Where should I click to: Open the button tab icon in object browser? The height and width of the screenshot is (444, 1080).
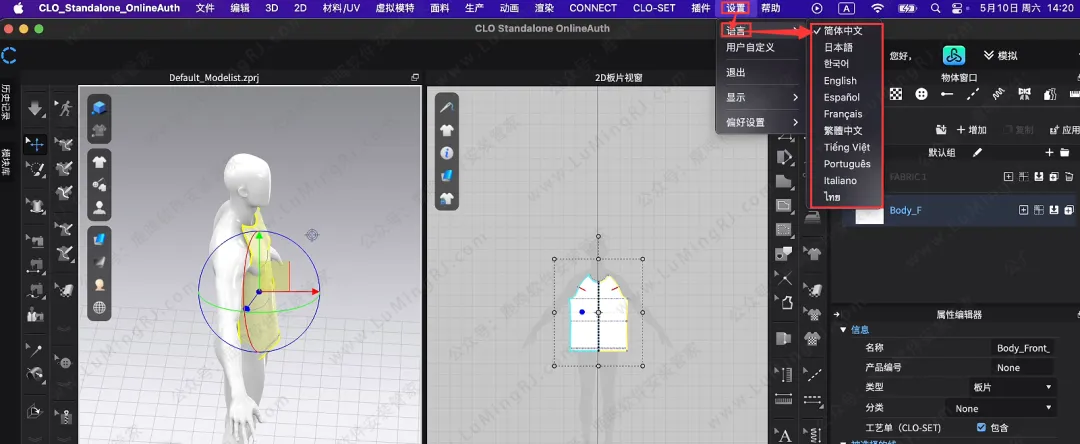coord(922,94)
